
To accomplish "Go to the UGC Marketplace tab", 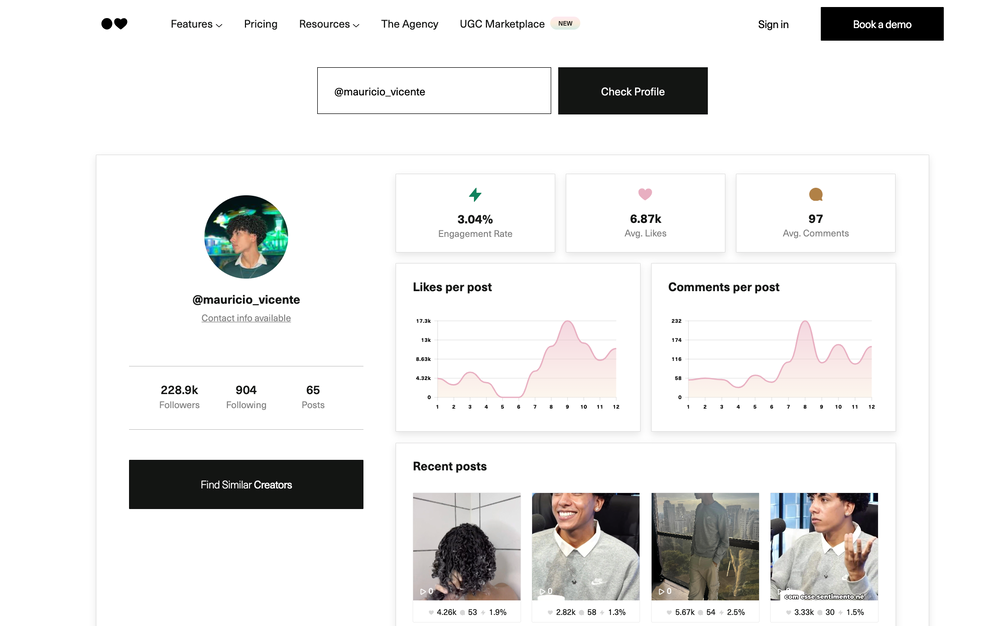I will point(502,23).
